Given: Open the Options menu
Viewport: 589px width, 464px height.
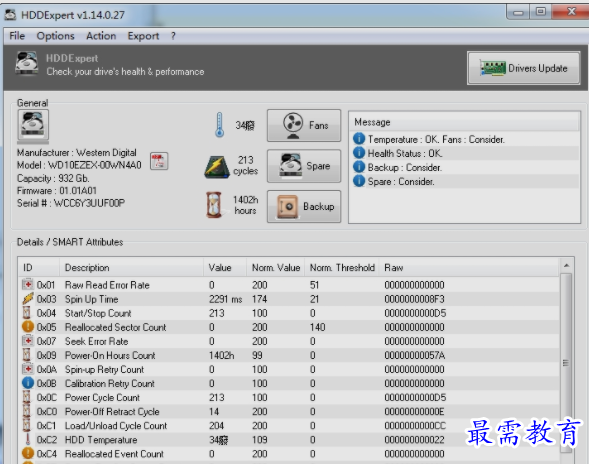Looking at the screenshot, I should click(x=55, y=36).
